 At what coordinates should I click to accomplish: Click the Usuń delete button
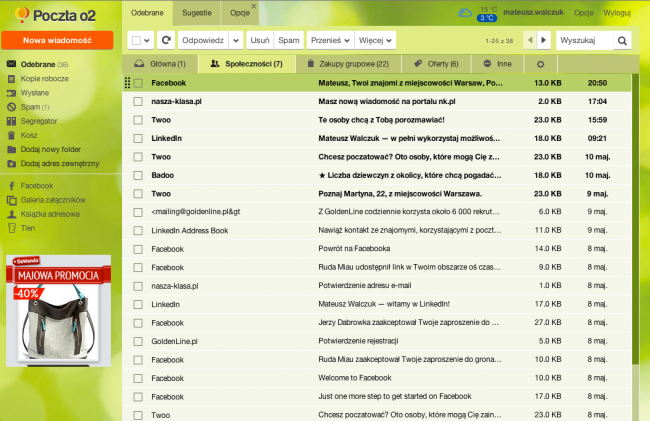pos(260,41)
